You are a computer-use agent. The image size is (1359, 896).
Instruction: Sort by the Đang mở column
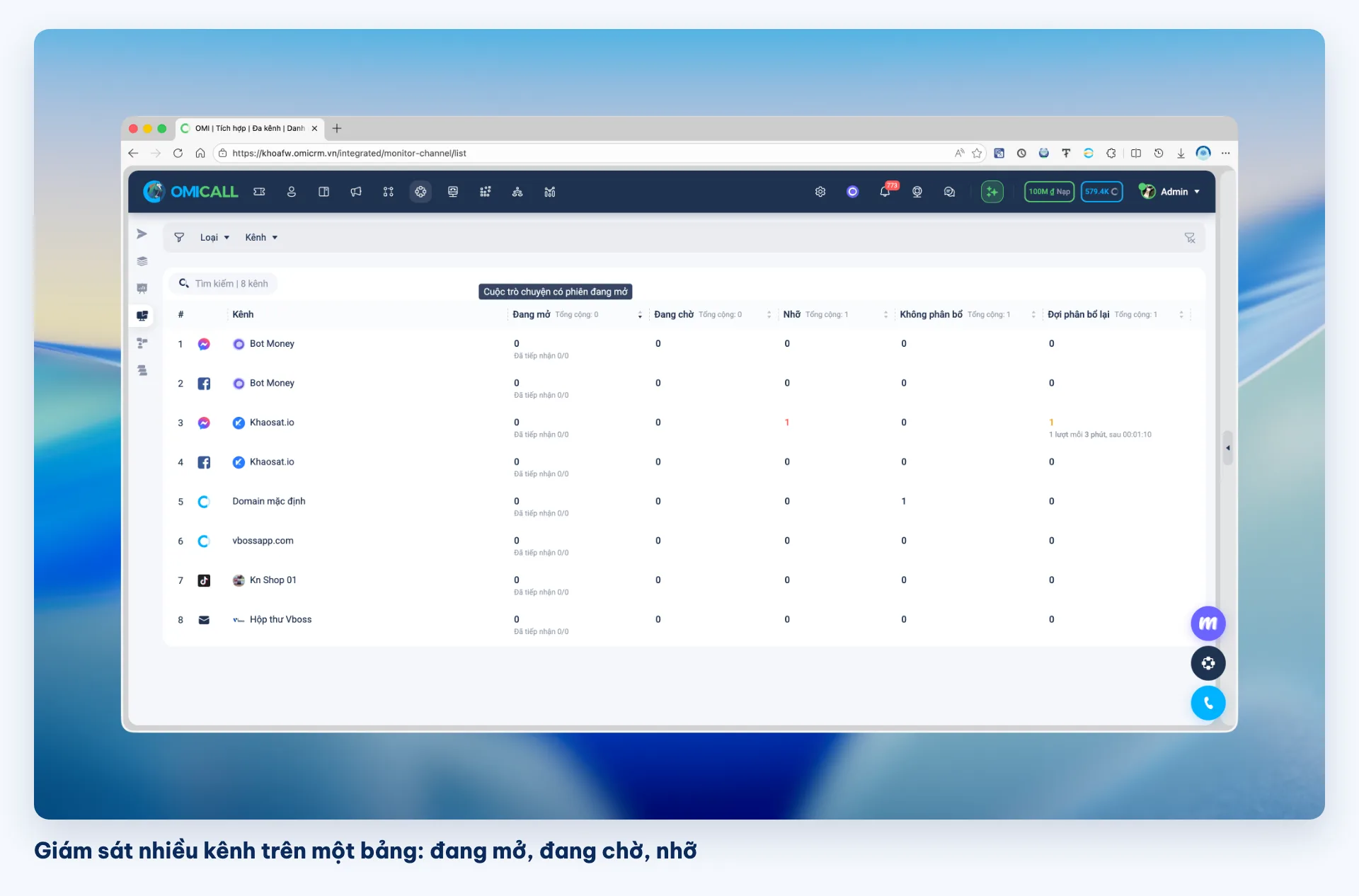tap(640, 315)
